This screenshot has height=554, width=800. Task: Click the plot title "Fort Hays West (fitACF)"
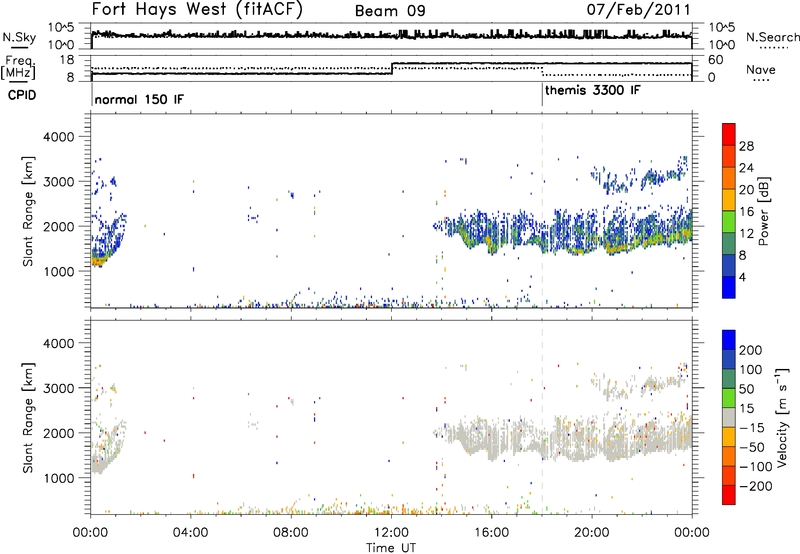(x=197, y=10)
